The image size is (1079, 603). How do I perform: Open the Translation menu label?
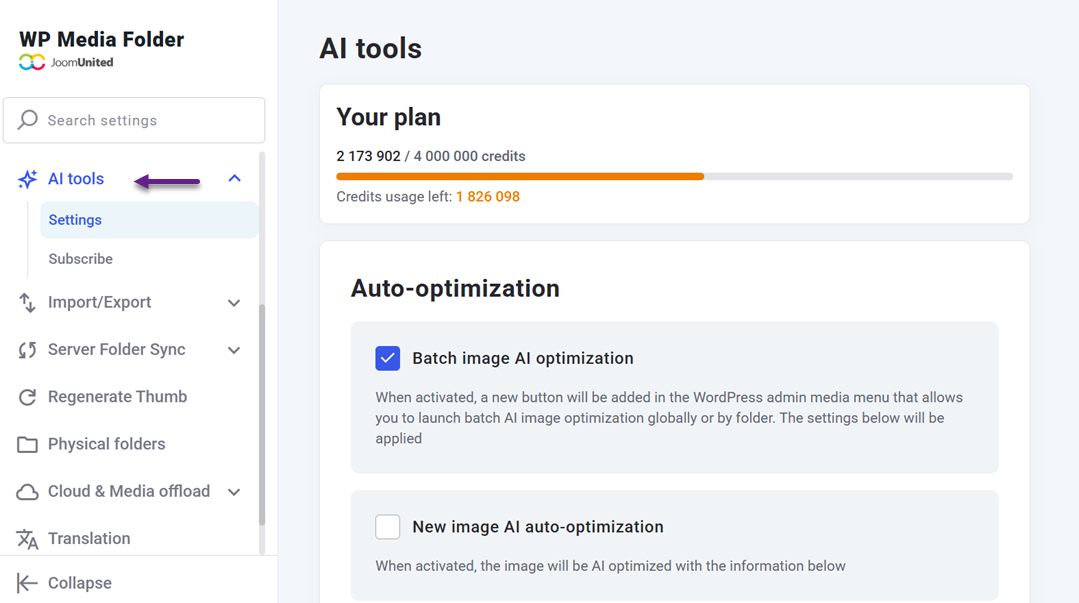pyautogui.click(x=89, y=538)
